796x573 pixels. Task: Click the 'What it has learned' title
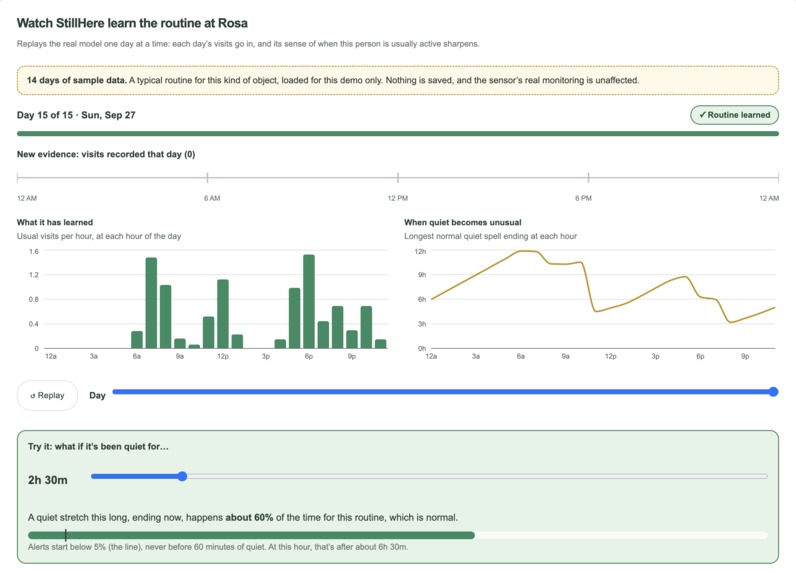tap(55, 222)
